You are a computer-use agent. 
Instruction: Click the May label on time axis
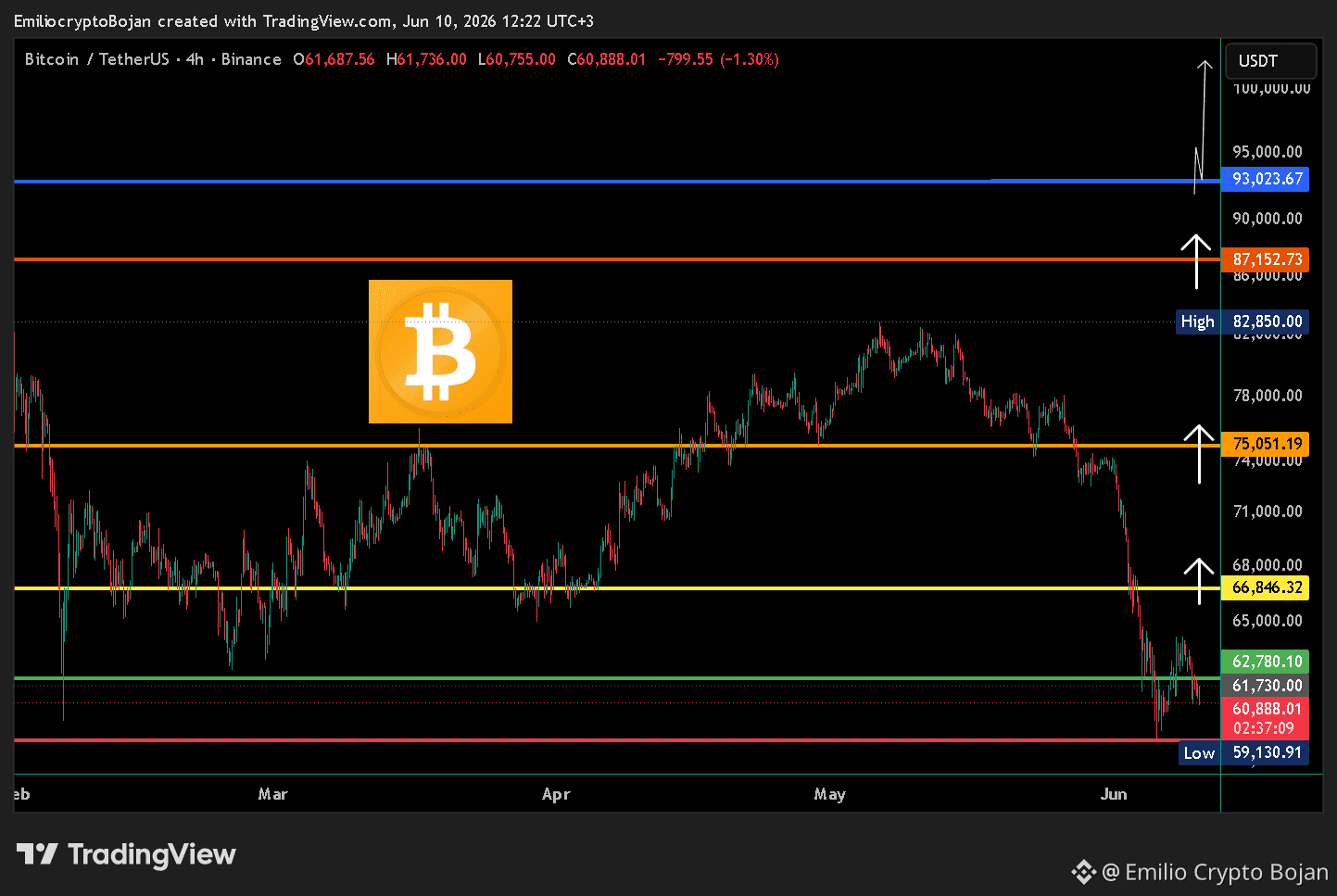pyautogui.click(x=829, y=794)
